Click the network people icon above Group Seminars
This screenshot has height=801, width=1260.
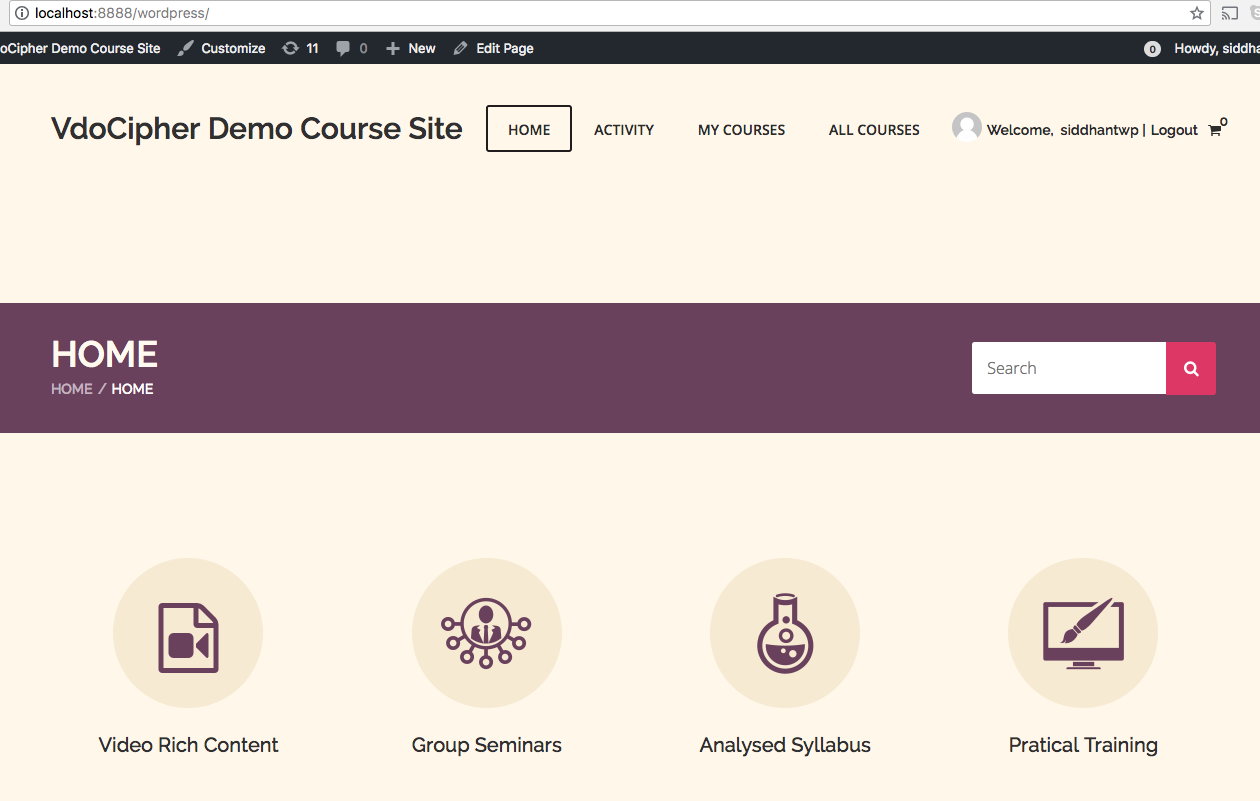[x=486, y=633]
